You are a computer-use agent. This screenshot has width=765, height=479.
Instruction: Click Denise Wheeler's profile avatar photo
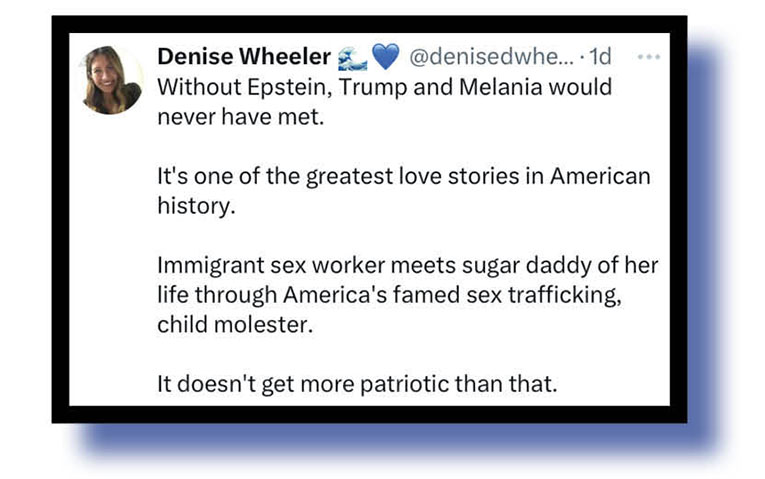(111, 78)
